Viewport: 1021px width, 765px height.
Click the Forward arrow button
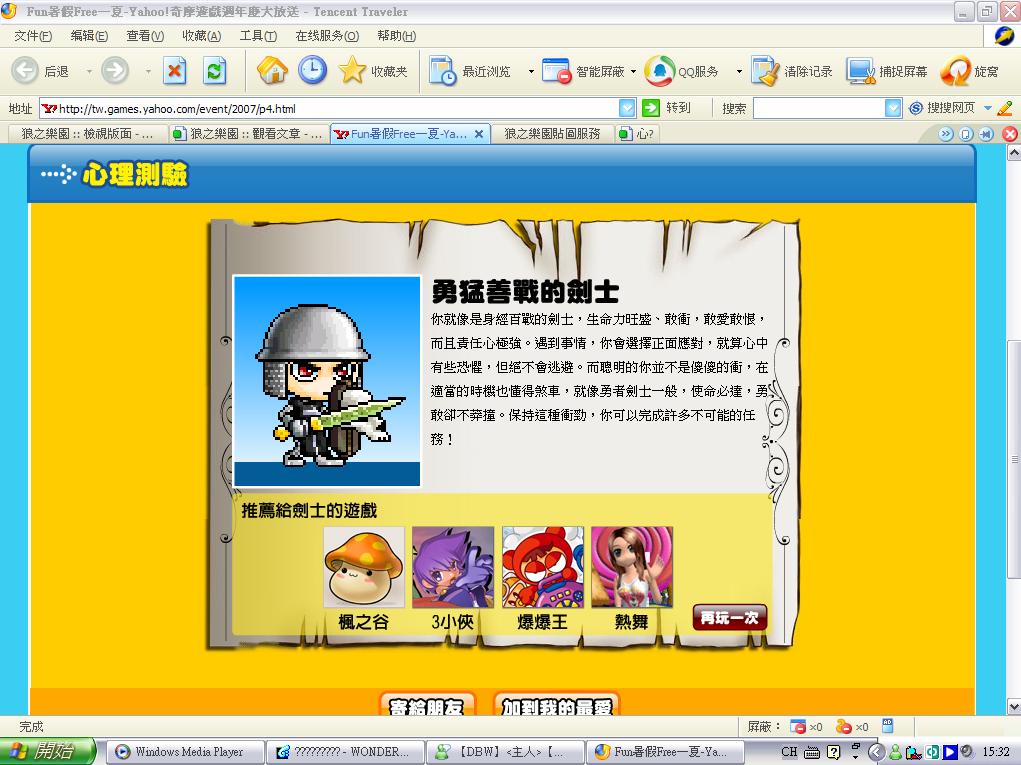(115, 70)
